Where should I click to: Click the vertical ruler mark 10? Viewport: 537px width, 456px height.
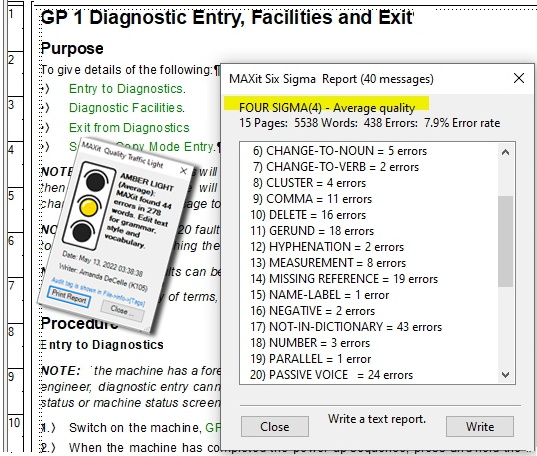(x=14, y=422)
